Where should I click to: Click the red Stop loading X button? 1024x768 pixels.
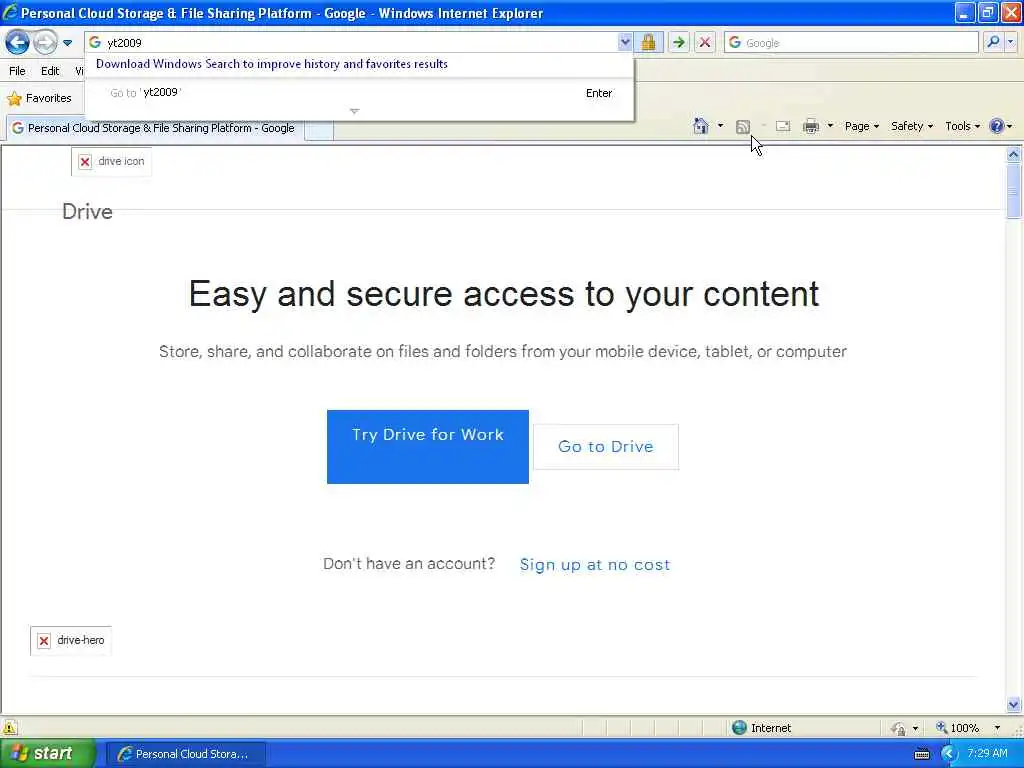click(705, 42)
